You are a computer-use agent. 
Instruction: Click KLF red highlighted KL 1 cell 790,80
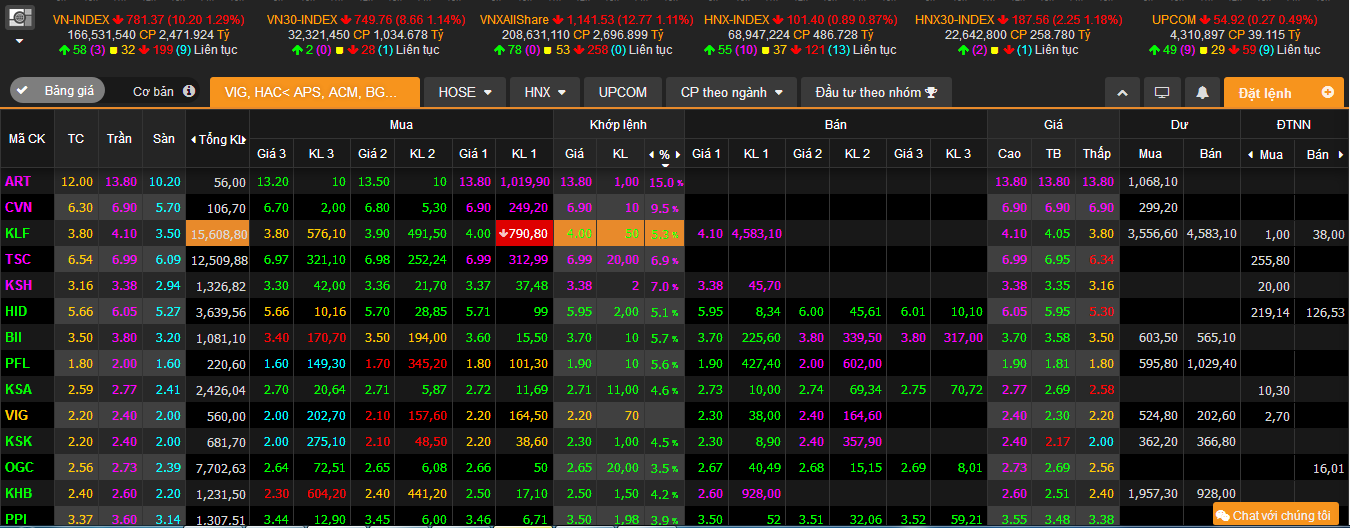pos(524,233)
